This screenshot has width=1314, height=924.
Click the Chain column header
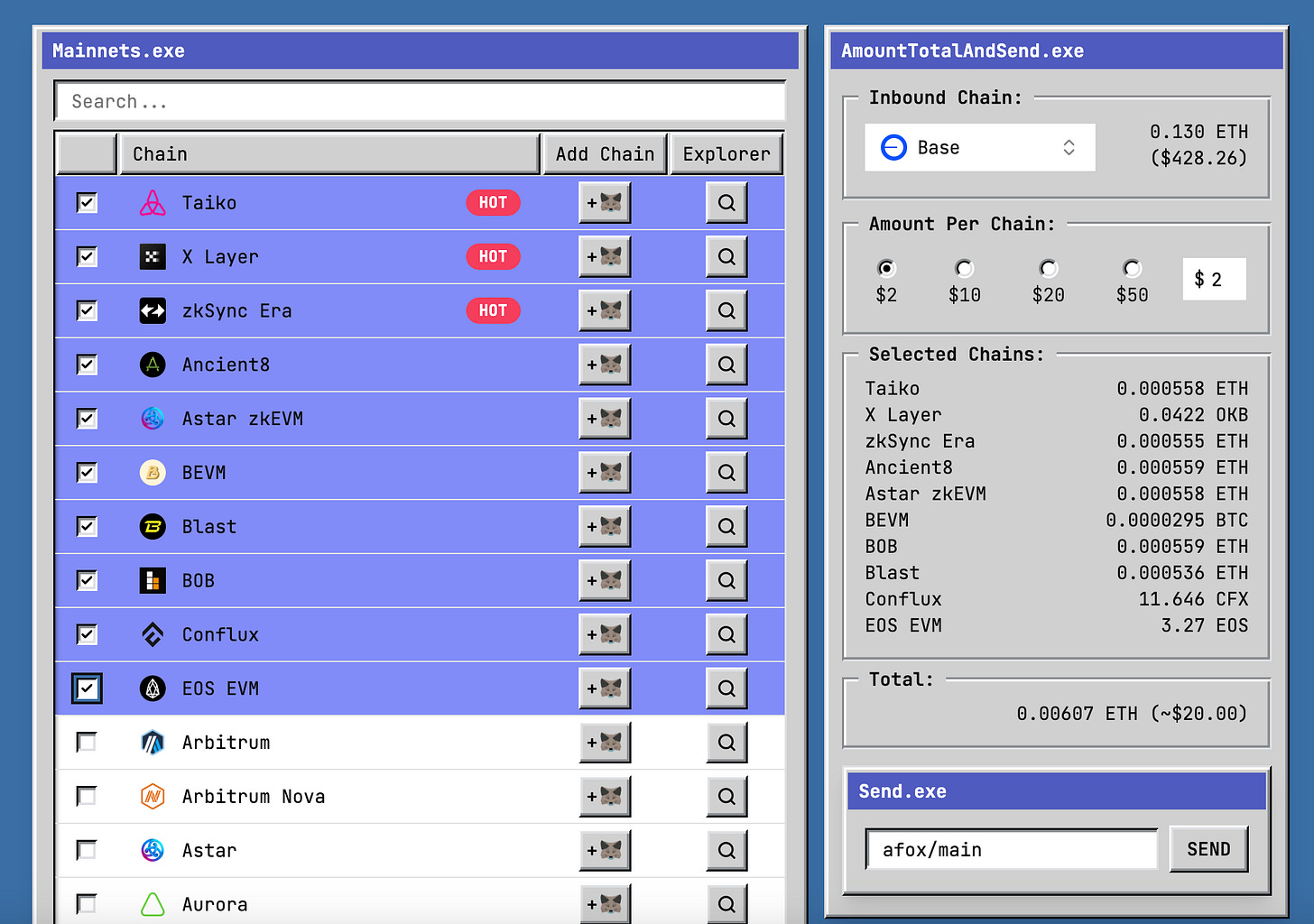pos(329,154)
